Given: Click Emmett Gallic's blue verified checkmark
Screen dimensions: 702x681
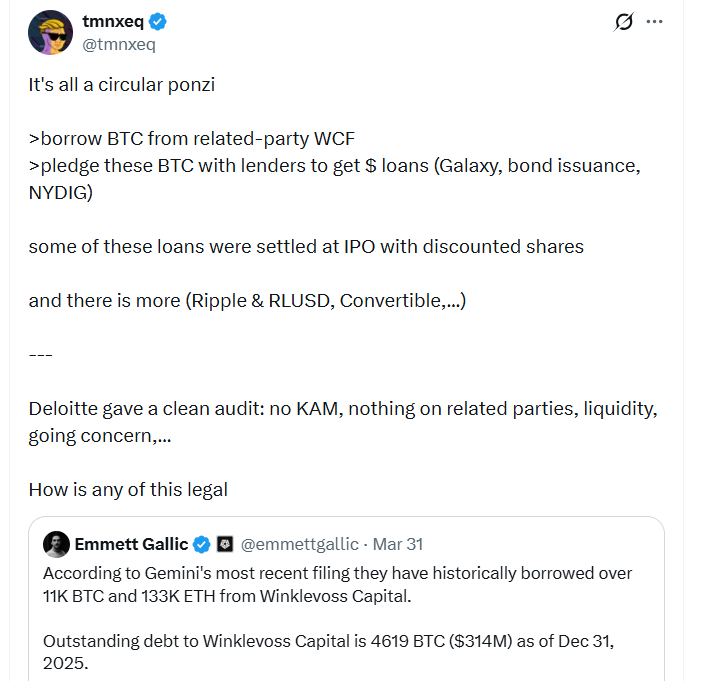Looking at the screenshot, I should point(201,544).
